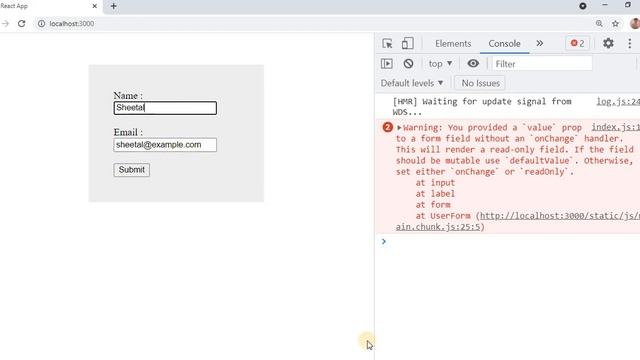Open the index.js source link
The height and width of the screenshot is (360, 640).
pyautogui.click(x=616, y=127)
